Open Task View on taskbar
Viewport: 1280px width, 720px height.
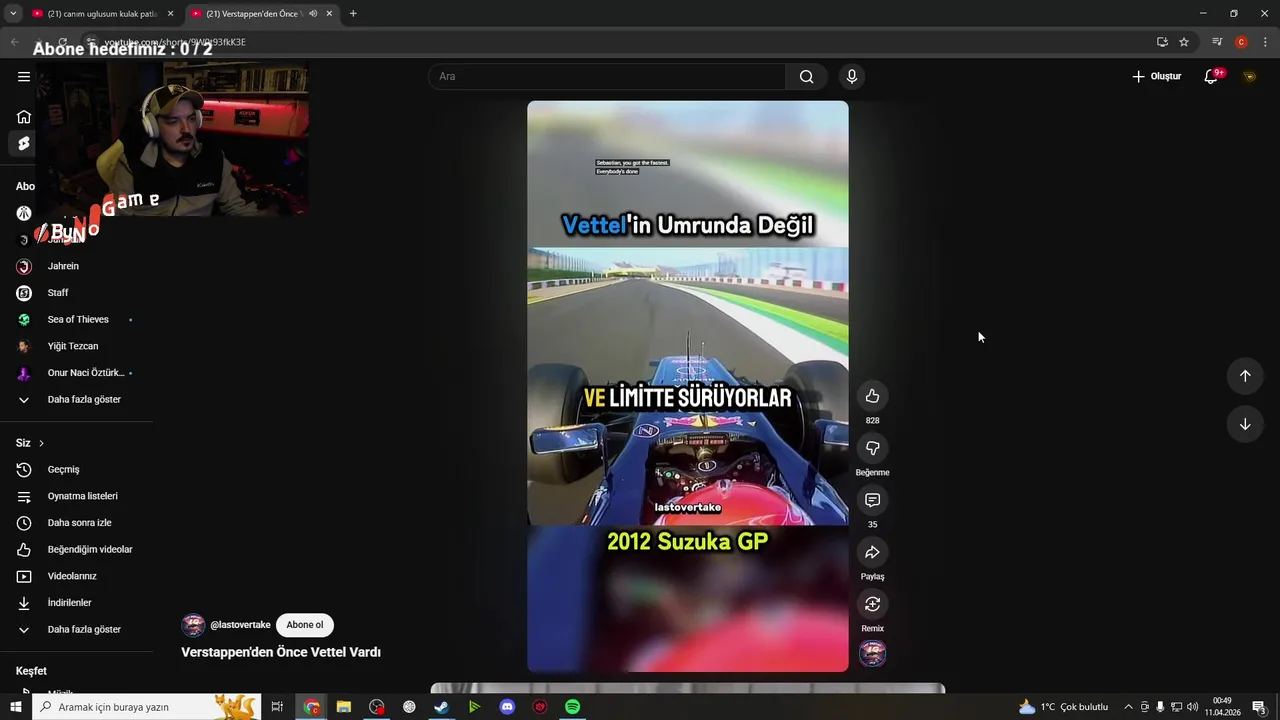pyautogui.click(x=277, y=707)
